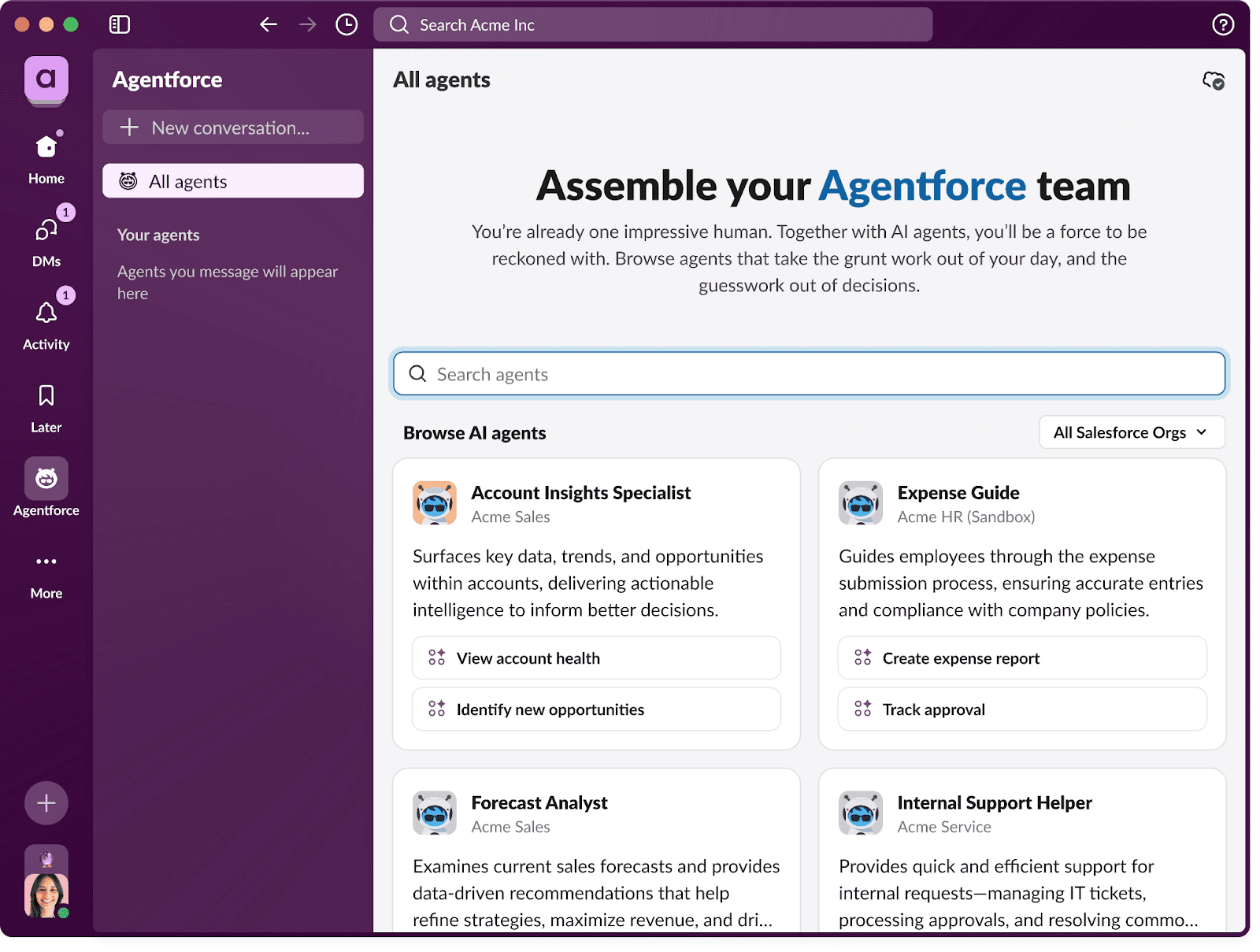Go back using the back arrow
The width and height of the screenshot is (1260, 952).
268,24
